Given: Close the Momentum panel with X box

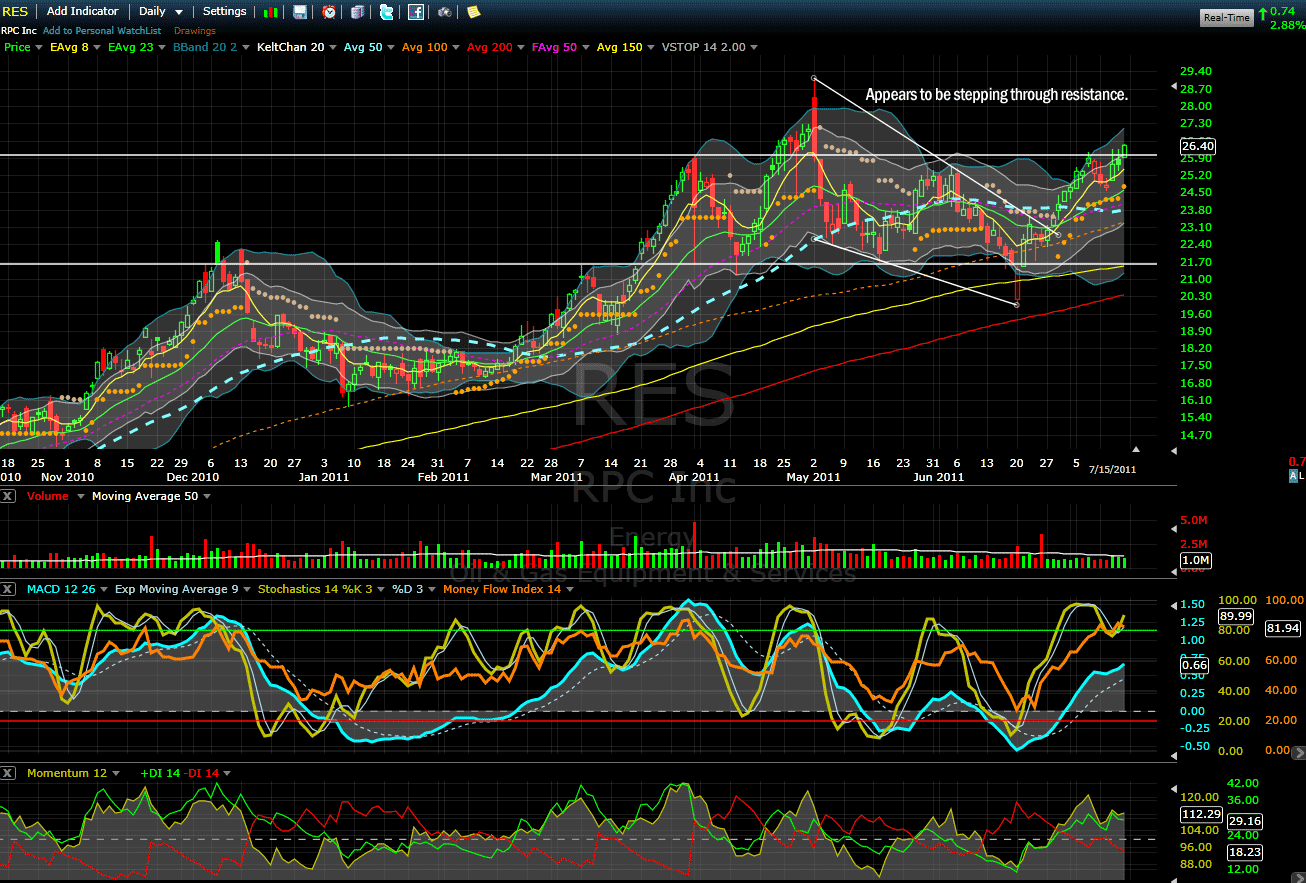Looking at the screenshot, I should tap(9, 773).
